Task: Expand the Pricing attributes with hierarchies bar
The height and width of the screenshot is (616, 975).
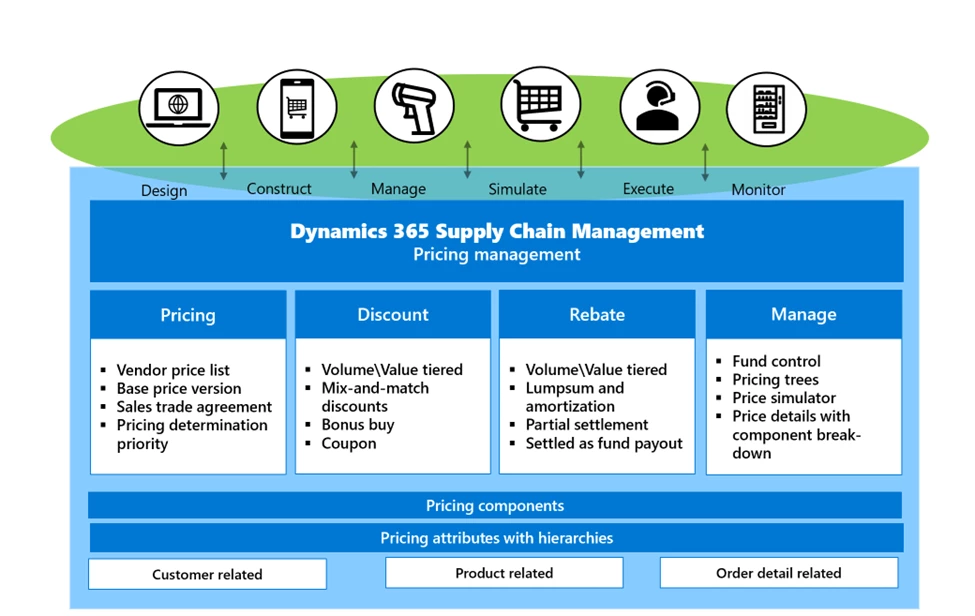Action: coord(496,538)
